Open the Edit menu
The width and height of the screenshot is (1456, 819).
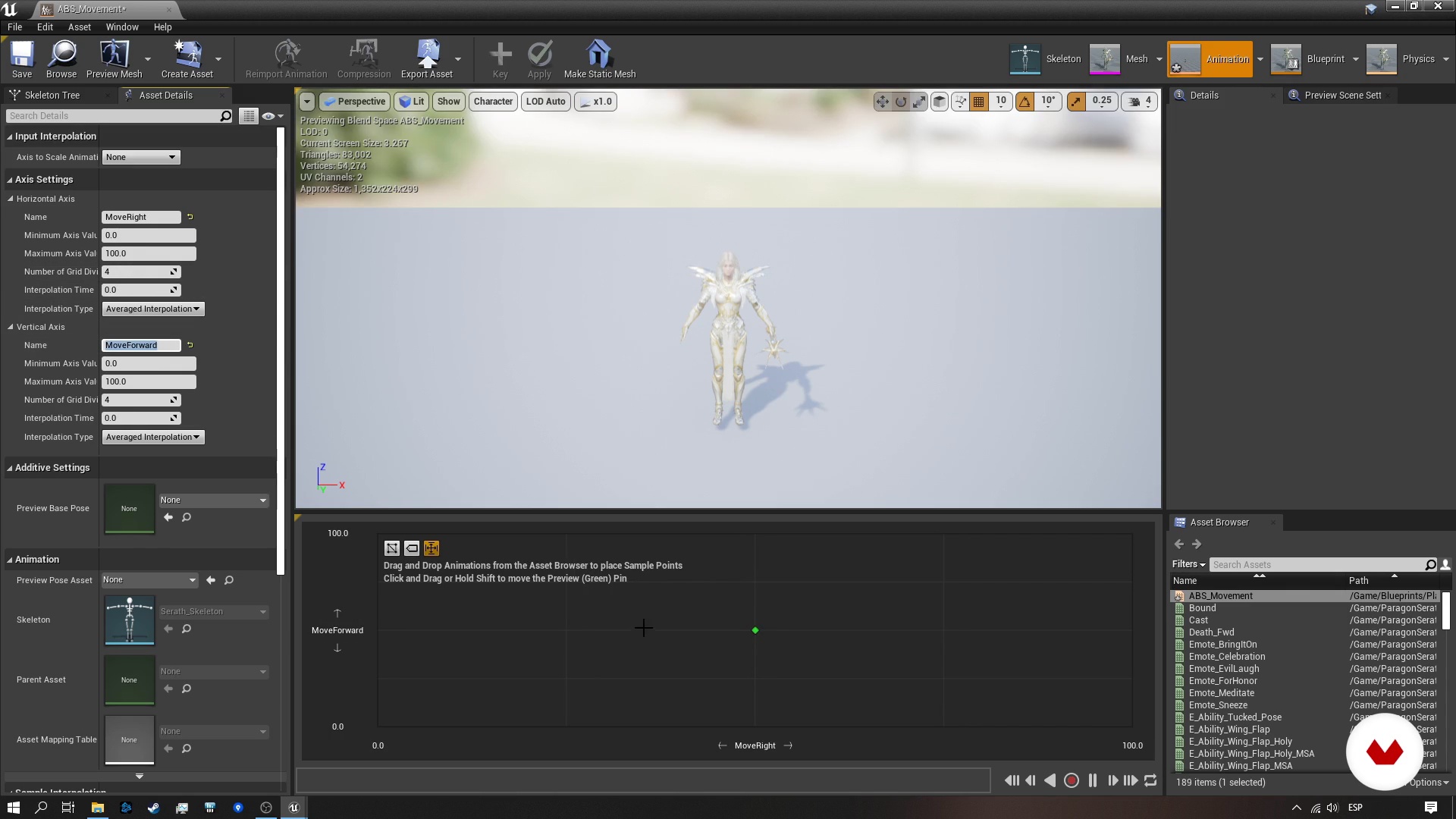[x=45, y=27]
